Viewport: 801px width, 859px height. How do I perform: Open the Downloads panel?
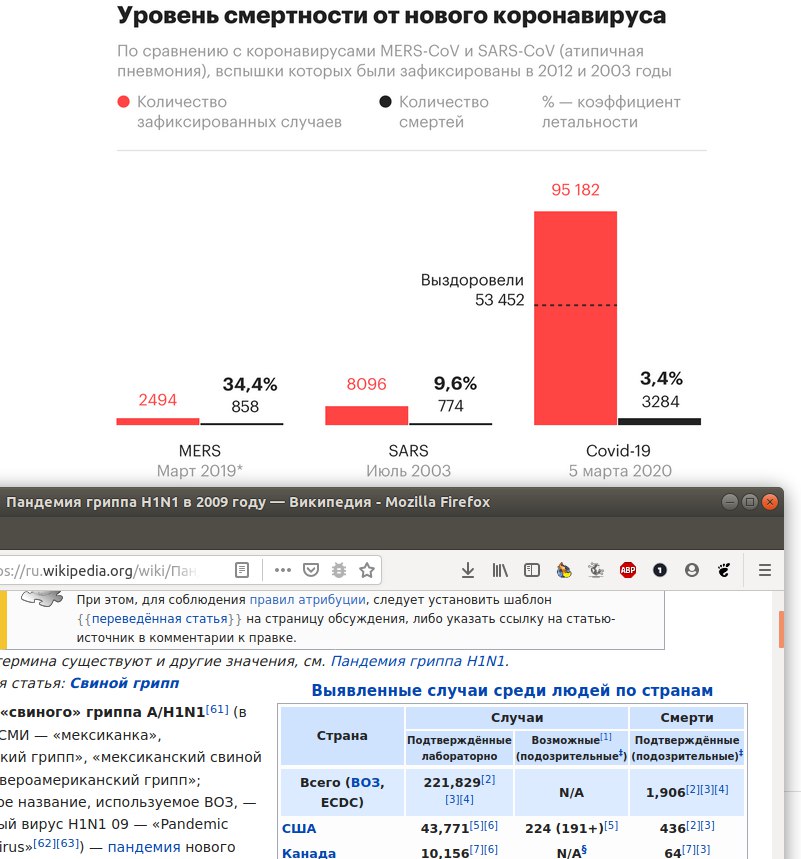467,570
